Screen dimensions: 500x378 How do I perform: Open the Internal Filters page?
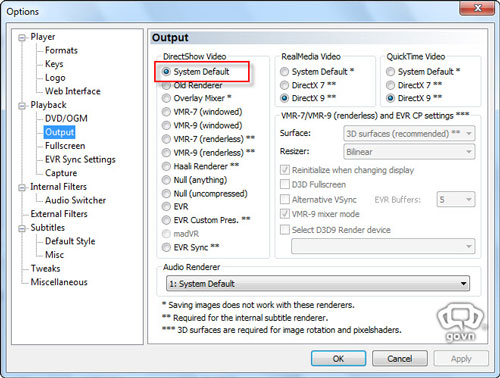tap(58, 187)
